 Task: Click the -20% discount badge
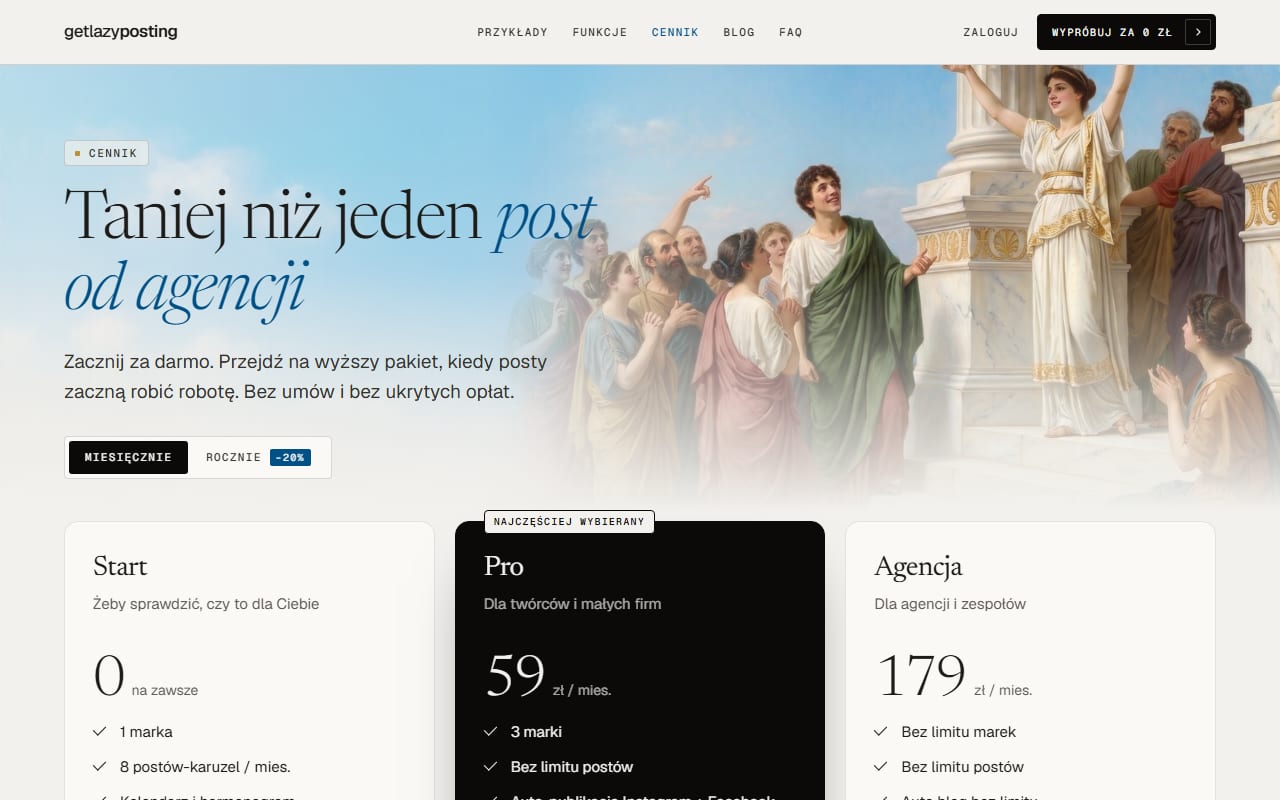[x=290, y=457]
